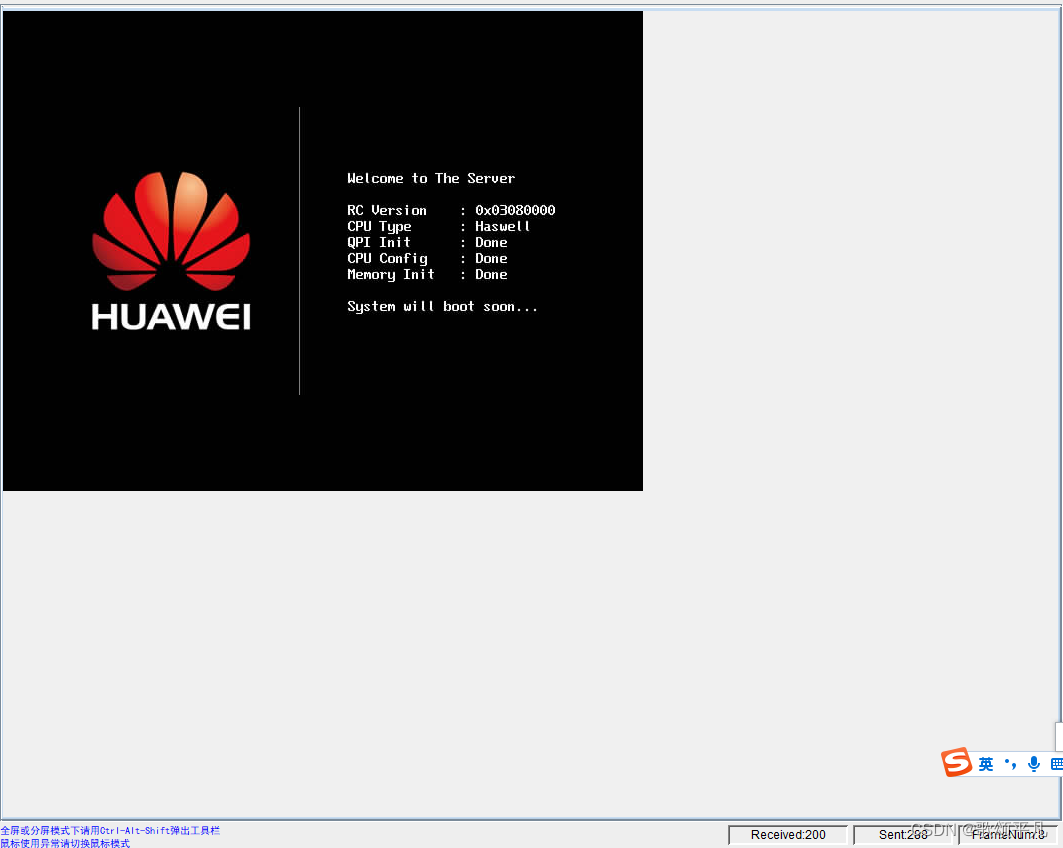The height and width of the screenshot is (848, 1063).
Task: Toggle the 英 English input mode
Action: (x=986, y=765)
